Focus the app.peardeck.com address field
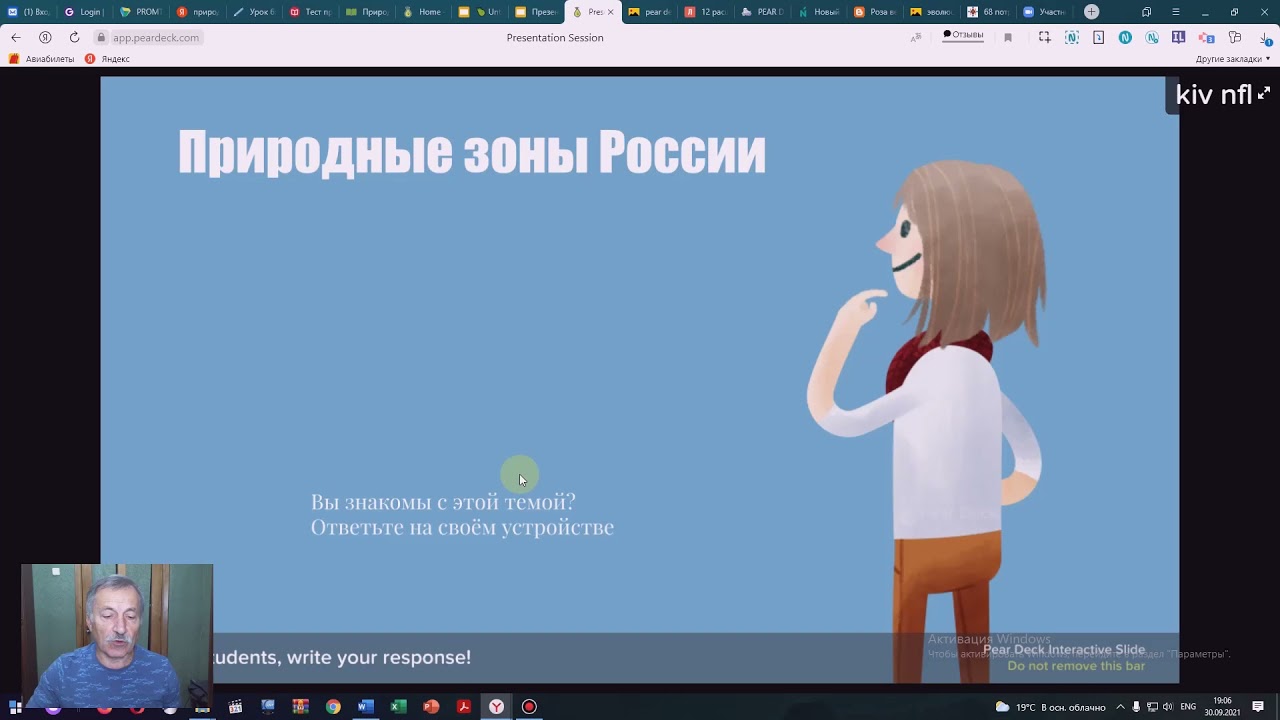 coord(155,37)
